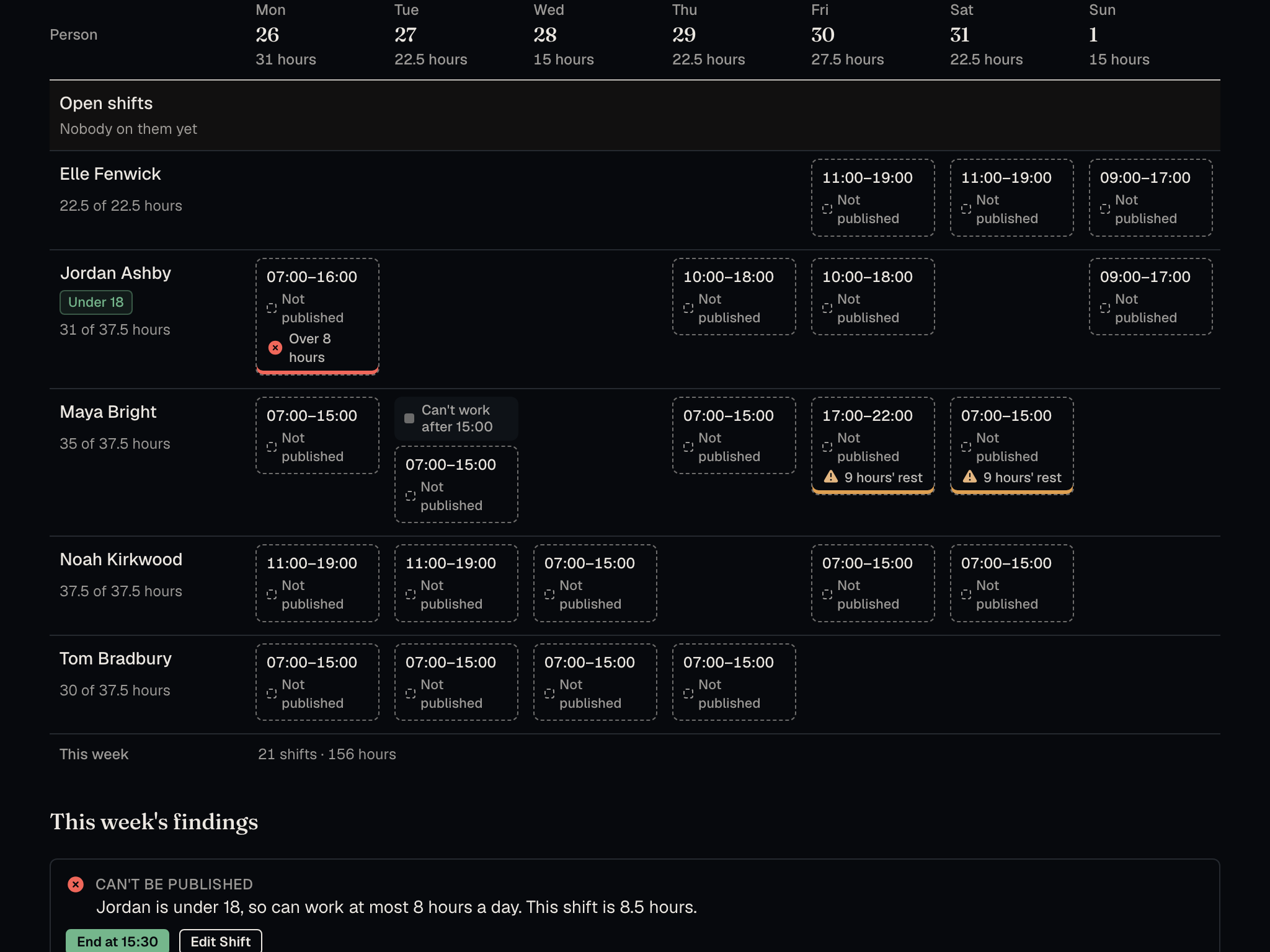Click the End at 15:30 button

[x=117, y=941]
